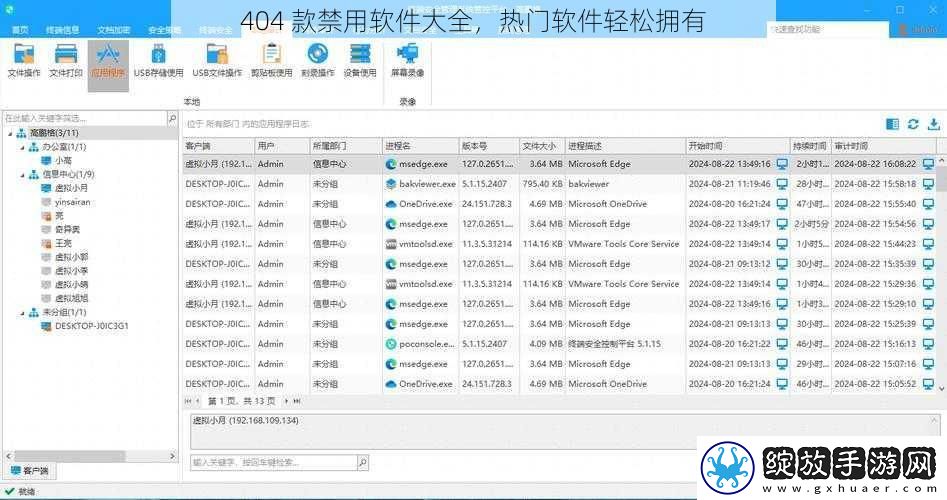Click the OneDrive cloud icon in 15:55:40 row
Image resolution: width=947 pixels, height=500 pixels.
click(x=391, y=204)
